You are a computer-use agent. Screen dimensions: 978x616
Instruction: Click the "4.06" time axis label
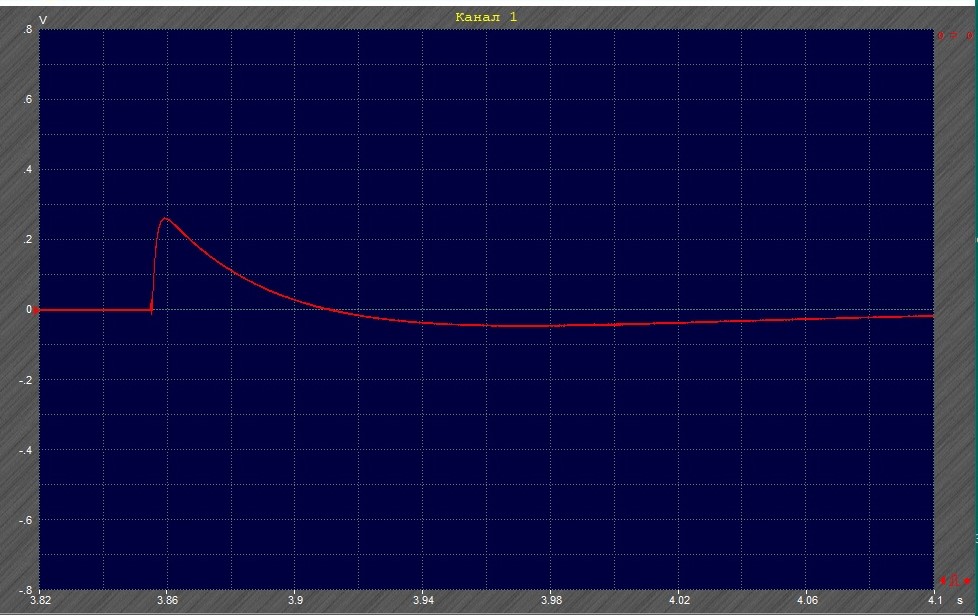807,600
